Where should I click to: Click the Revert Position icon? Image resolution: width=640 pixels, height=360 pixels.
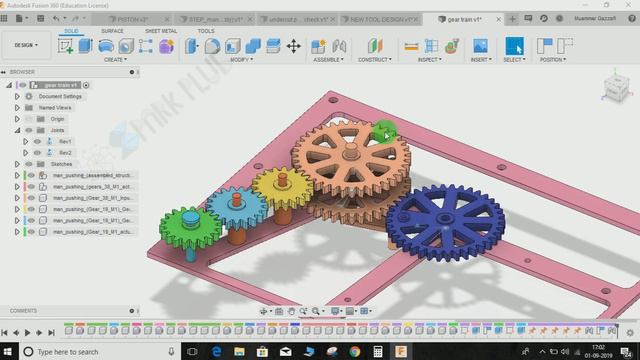(x=565, y=46)
